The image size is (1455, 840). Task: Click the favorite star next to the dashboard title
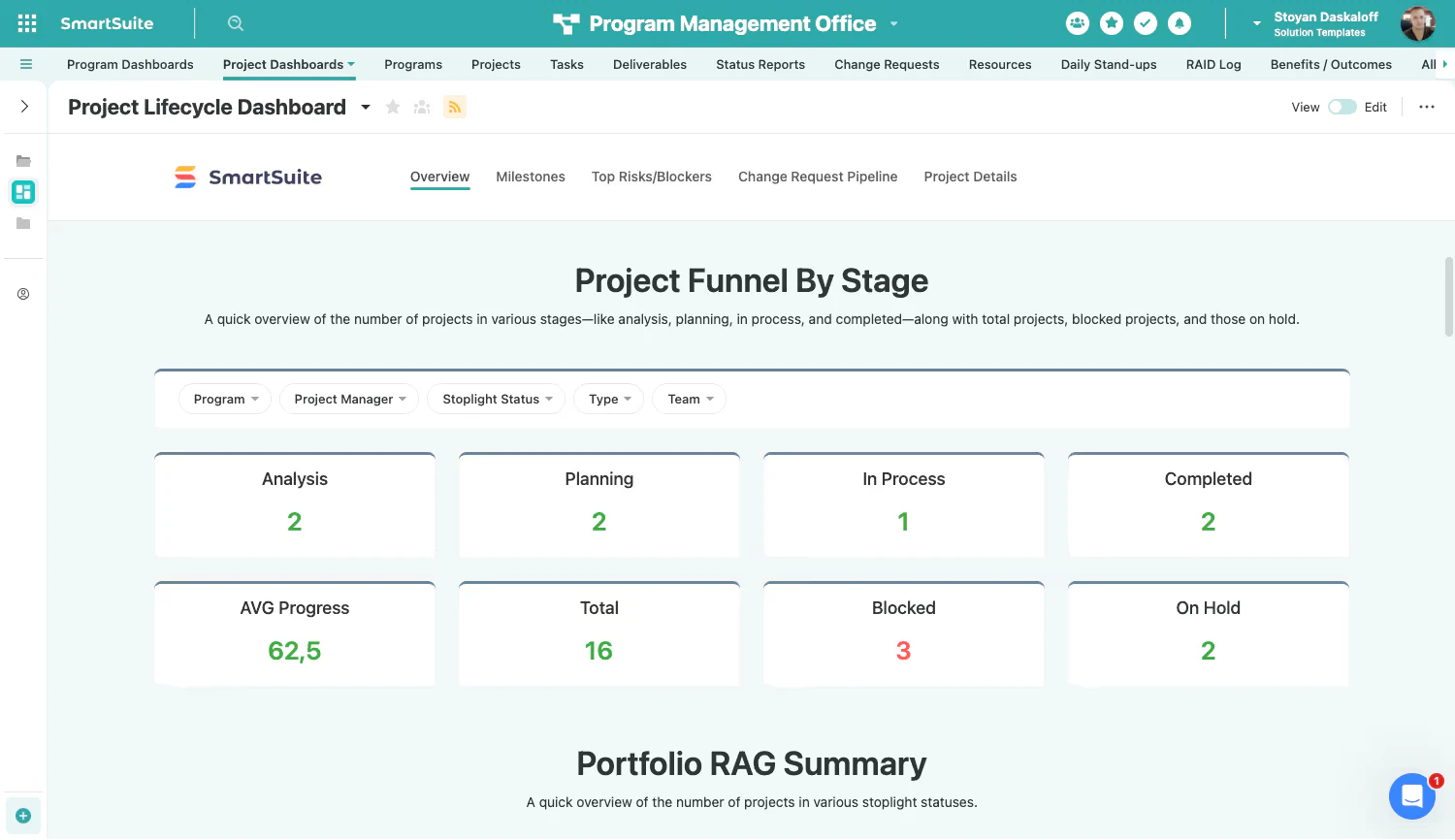tap(393, 107)
